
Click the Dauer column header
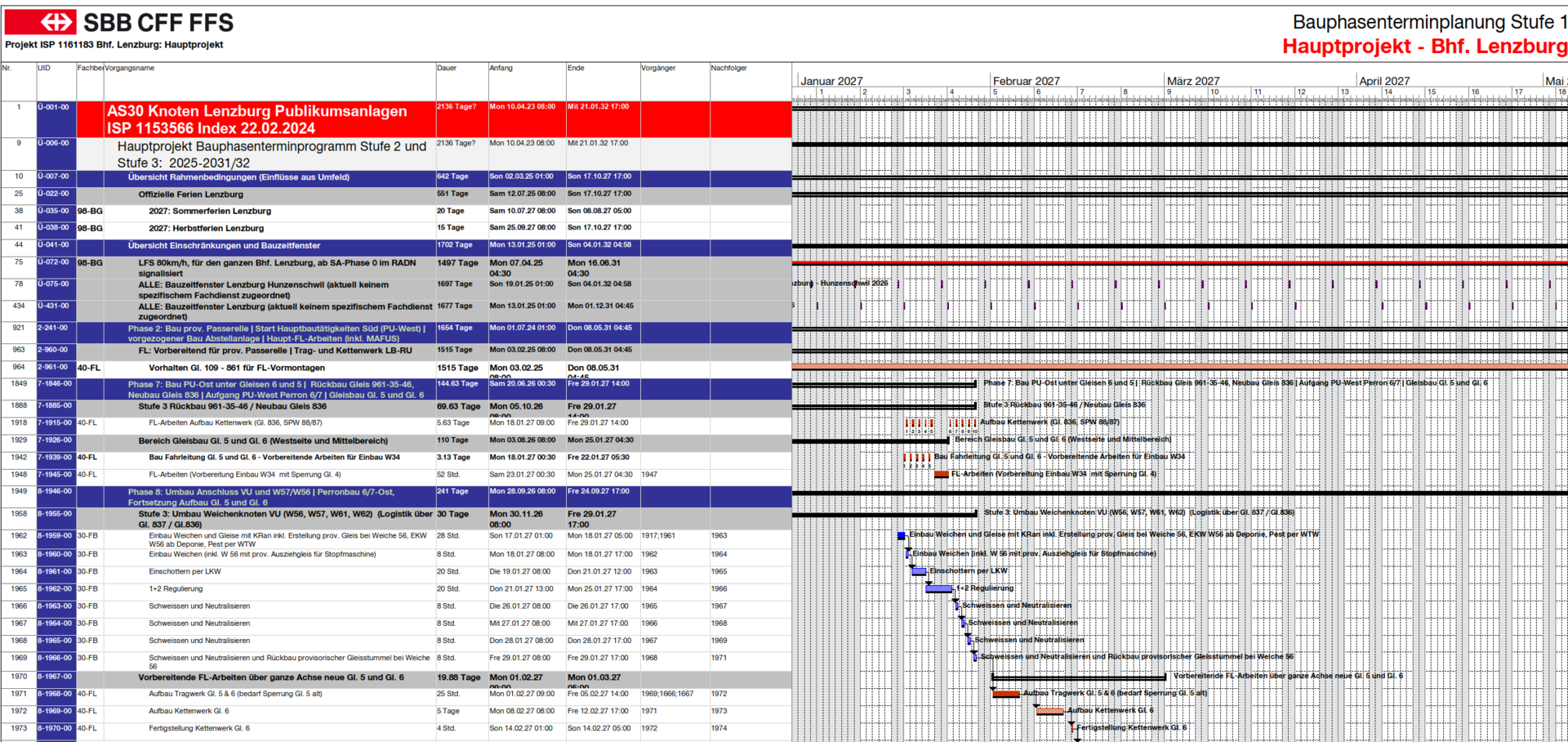[x=447, y=69]
